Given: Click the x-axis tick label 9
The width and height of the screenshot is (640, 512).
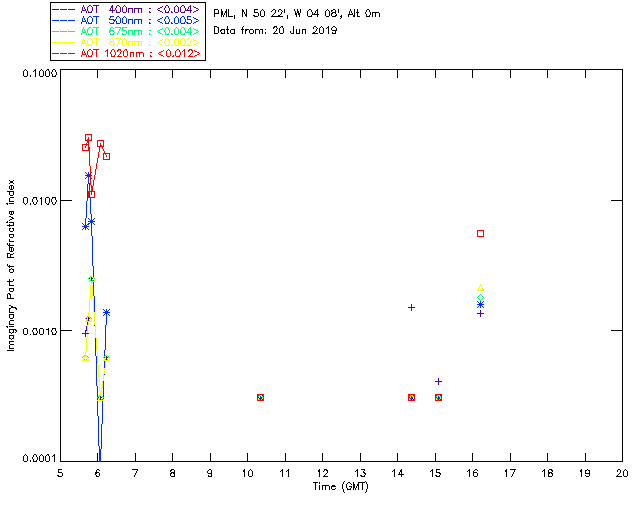Looking at the screenshot, I should (x=210, y=473).
